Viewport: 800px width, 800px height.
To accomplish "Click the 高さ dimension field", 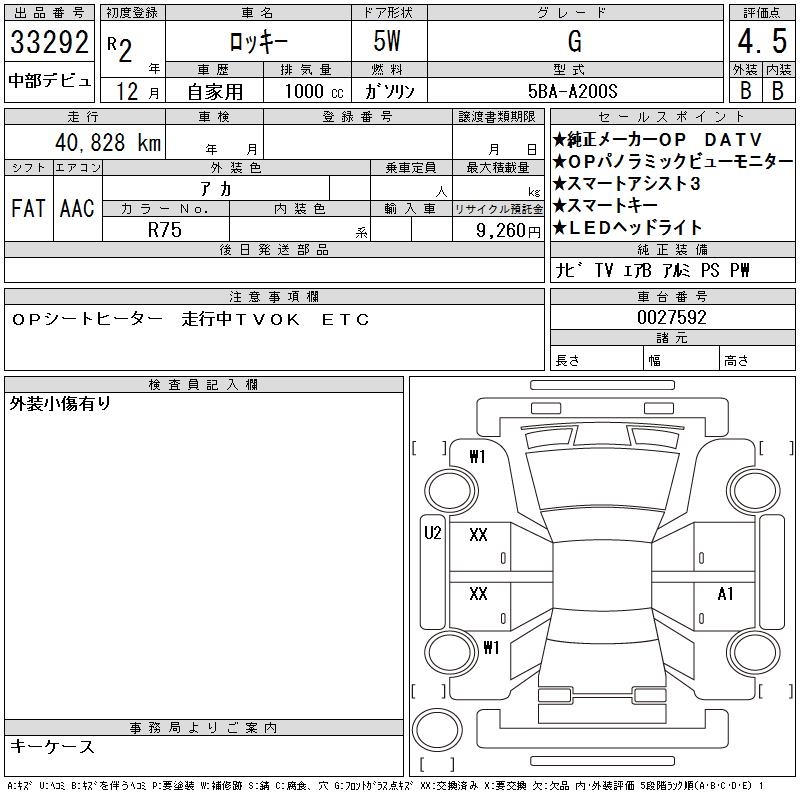I will (x=758, y=360).
